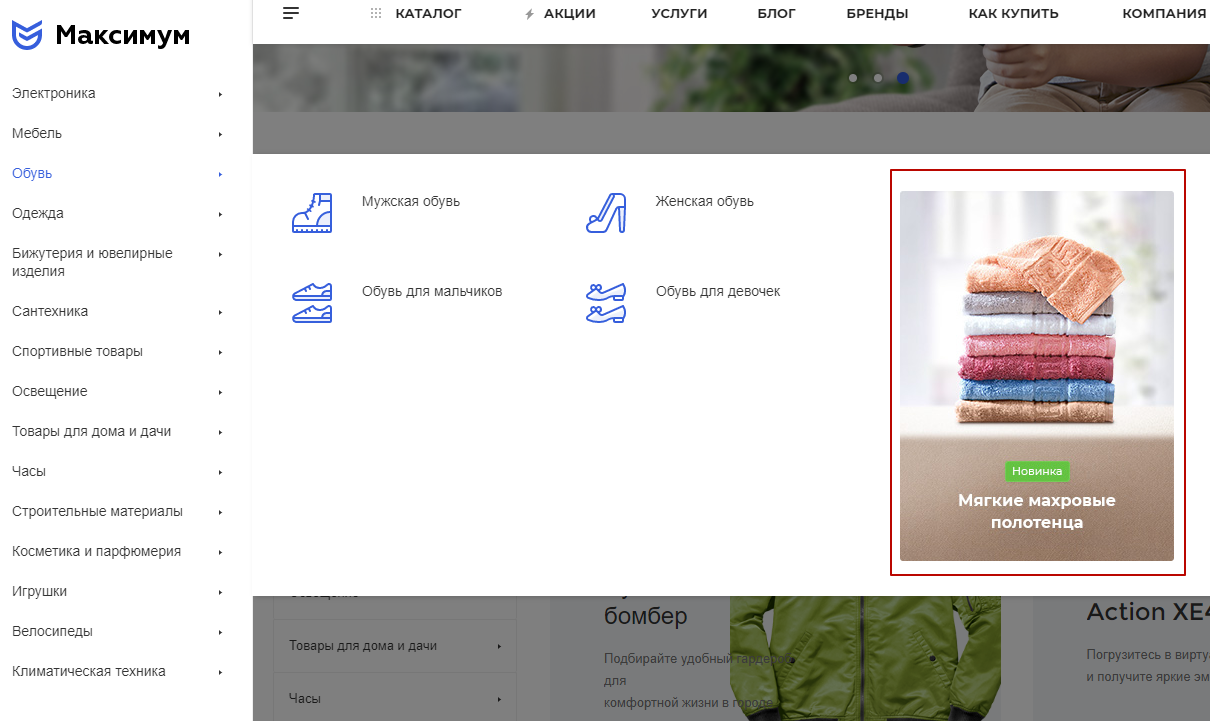
Task: Open the БЛОГ menu item
Action: [x=777, y=14]
